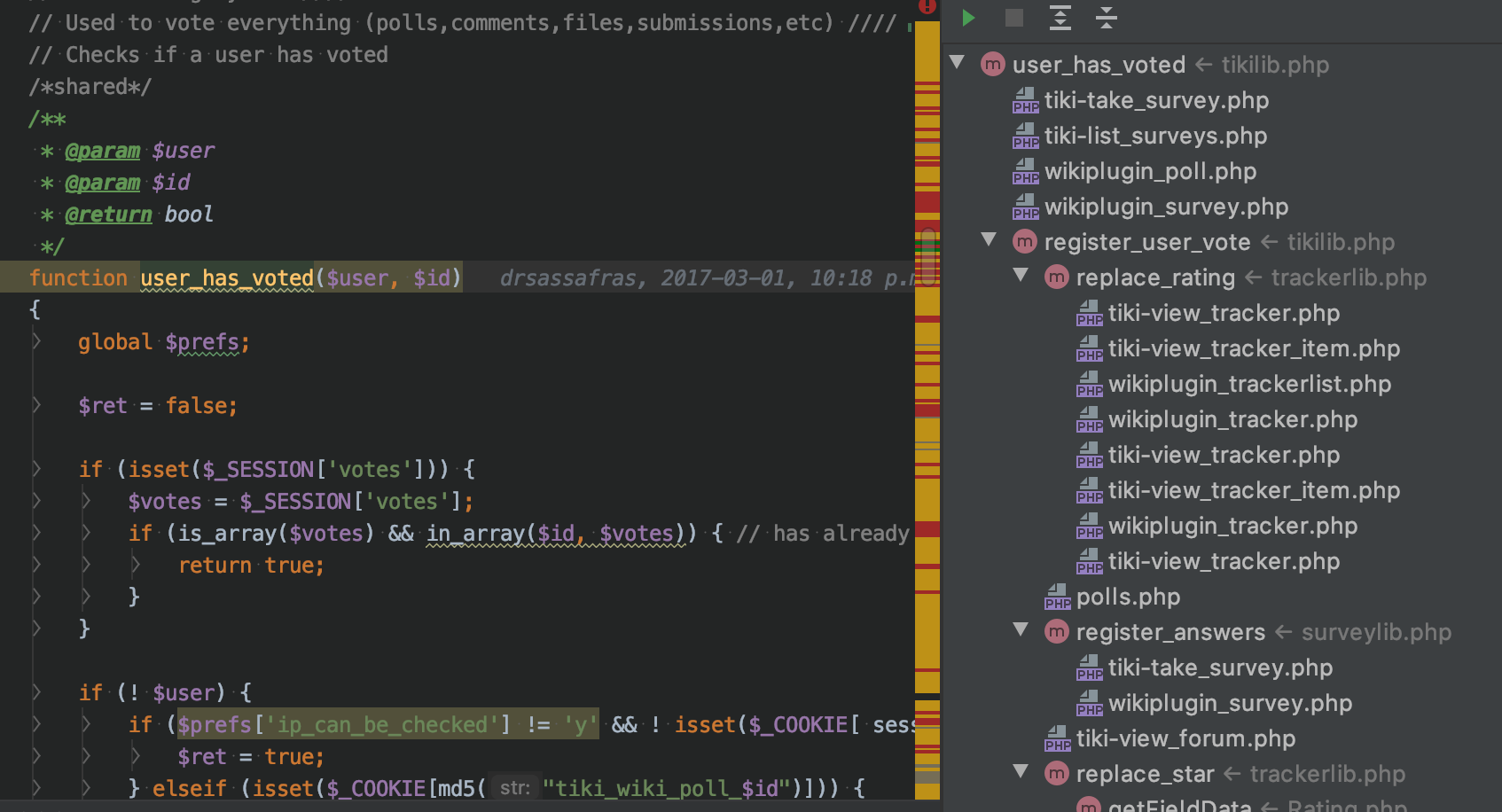Click the method icon beside register_answers

click(x=1057, y=631)
